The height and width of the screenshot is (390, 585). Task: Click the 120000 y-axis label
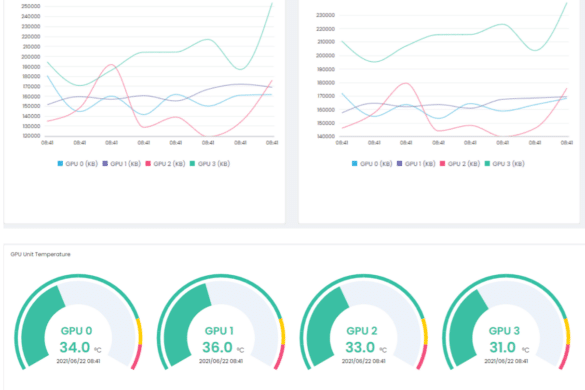tap(31, 136)
